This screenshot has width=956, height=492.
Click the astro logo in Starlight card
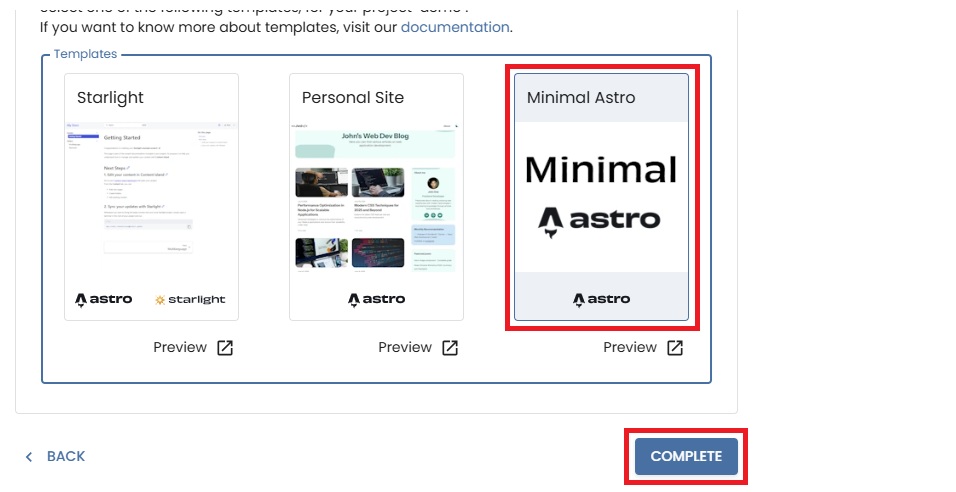tap(103, 299)
